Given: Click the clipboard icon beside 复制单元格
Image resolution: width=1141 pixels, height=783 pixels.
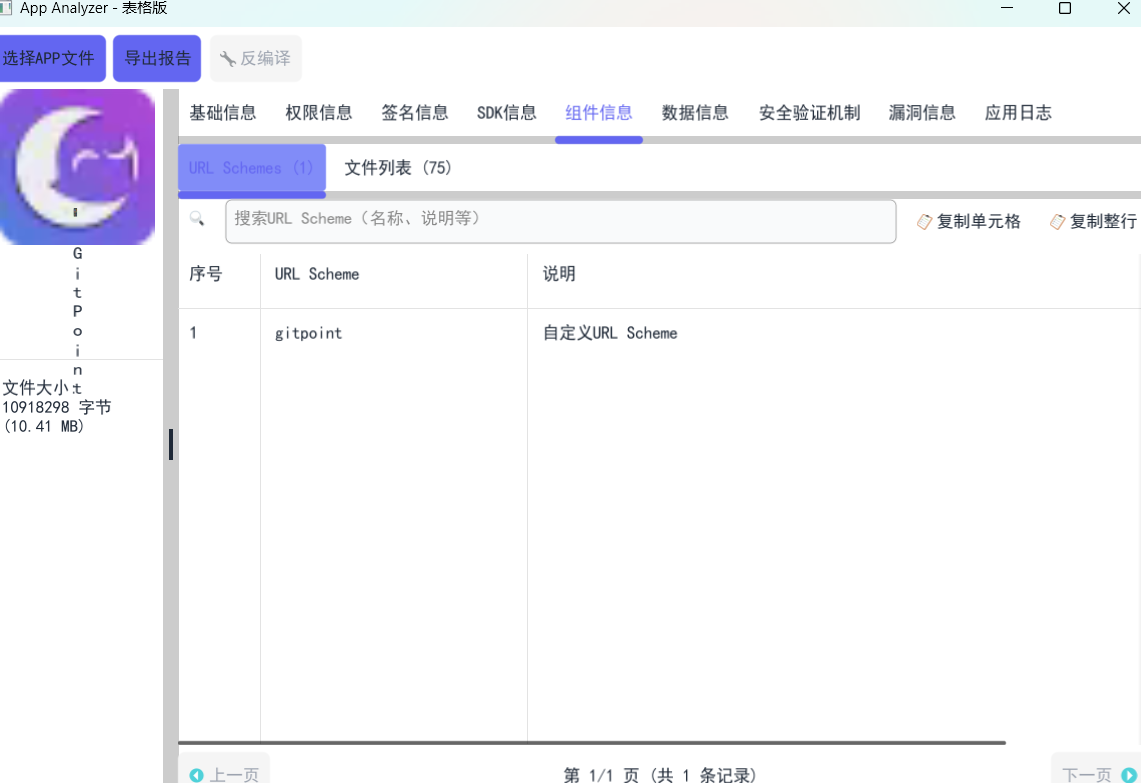Looking at the screenshot, I should pos(923,221).
